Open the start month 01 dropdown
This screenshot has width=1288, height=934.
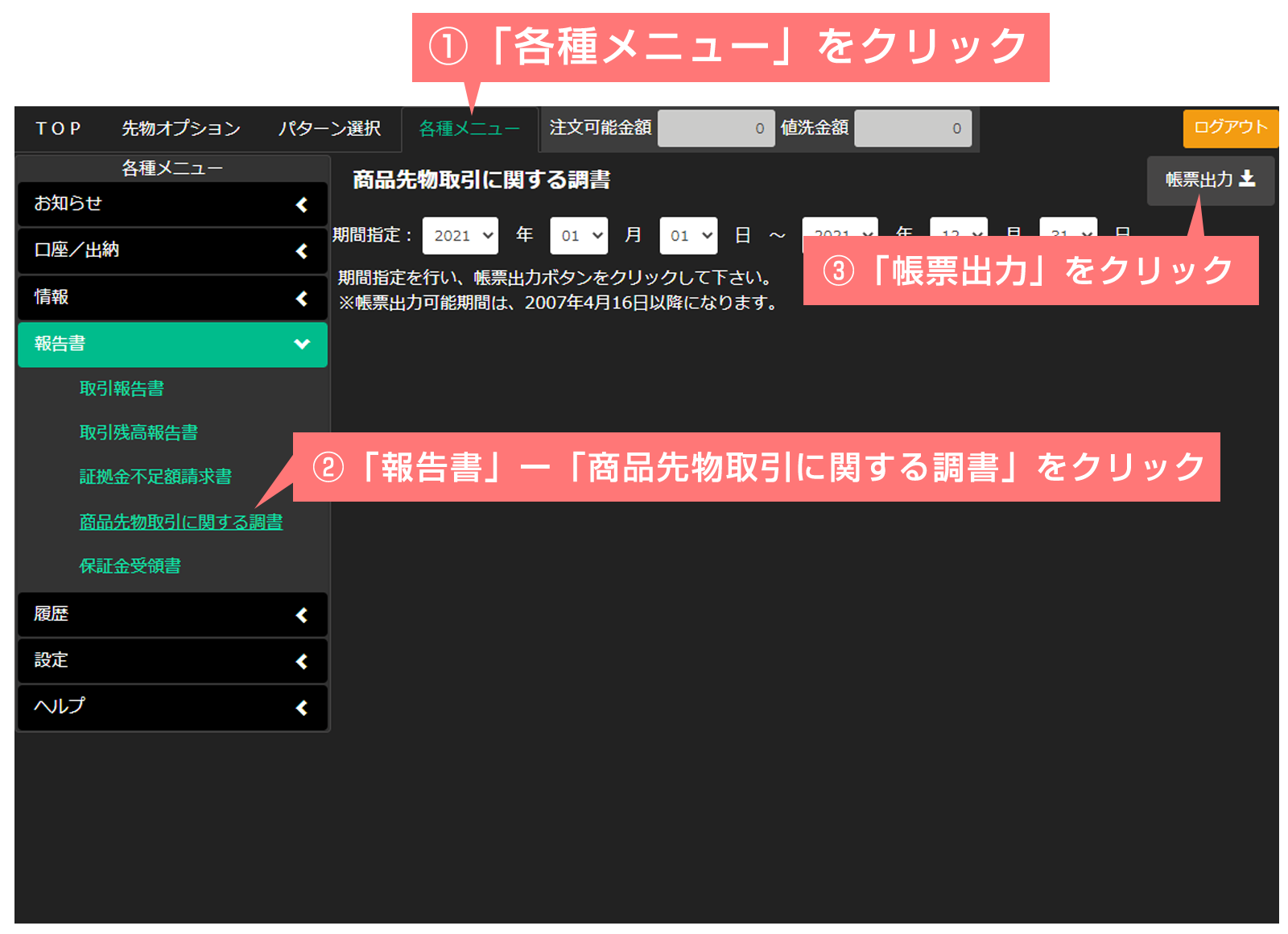click(579, 236)
